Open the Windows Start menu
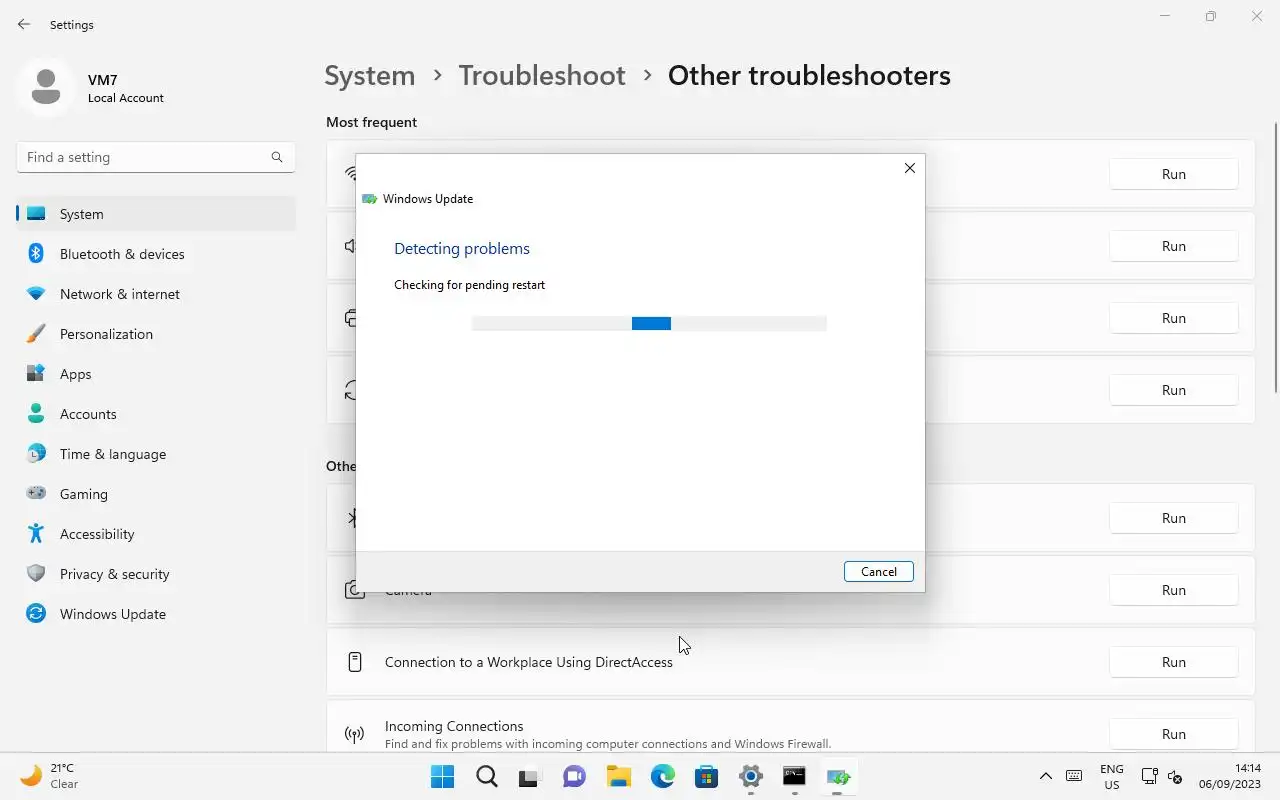Screen dimensions: 1280x800 [442, 776]
